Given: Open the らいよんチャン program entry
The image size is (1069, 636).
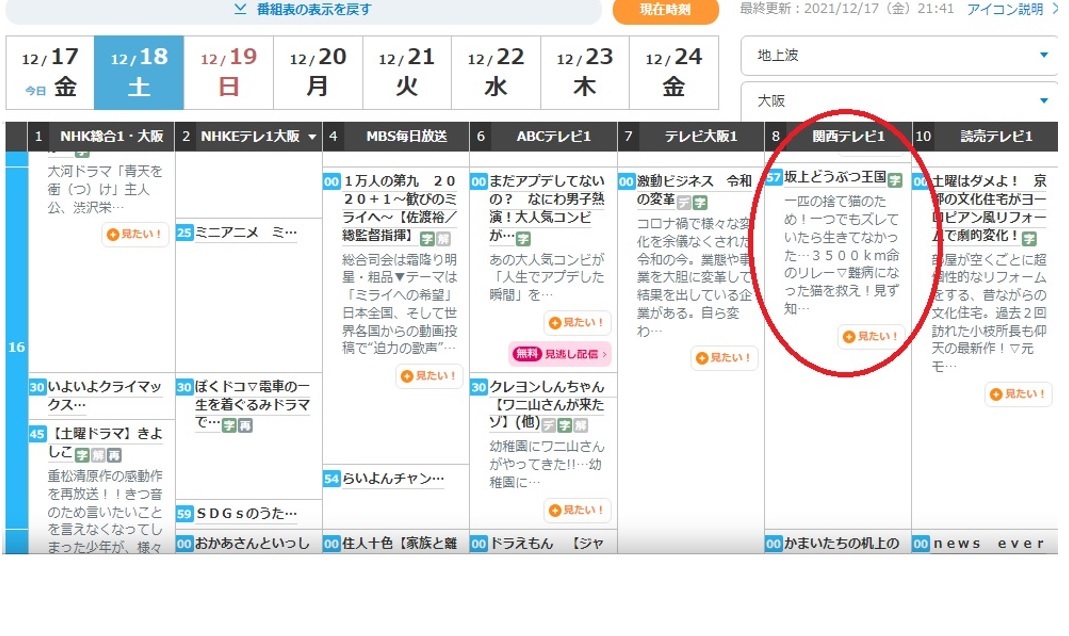Looking at the screenshot, I should pos(393,479).
